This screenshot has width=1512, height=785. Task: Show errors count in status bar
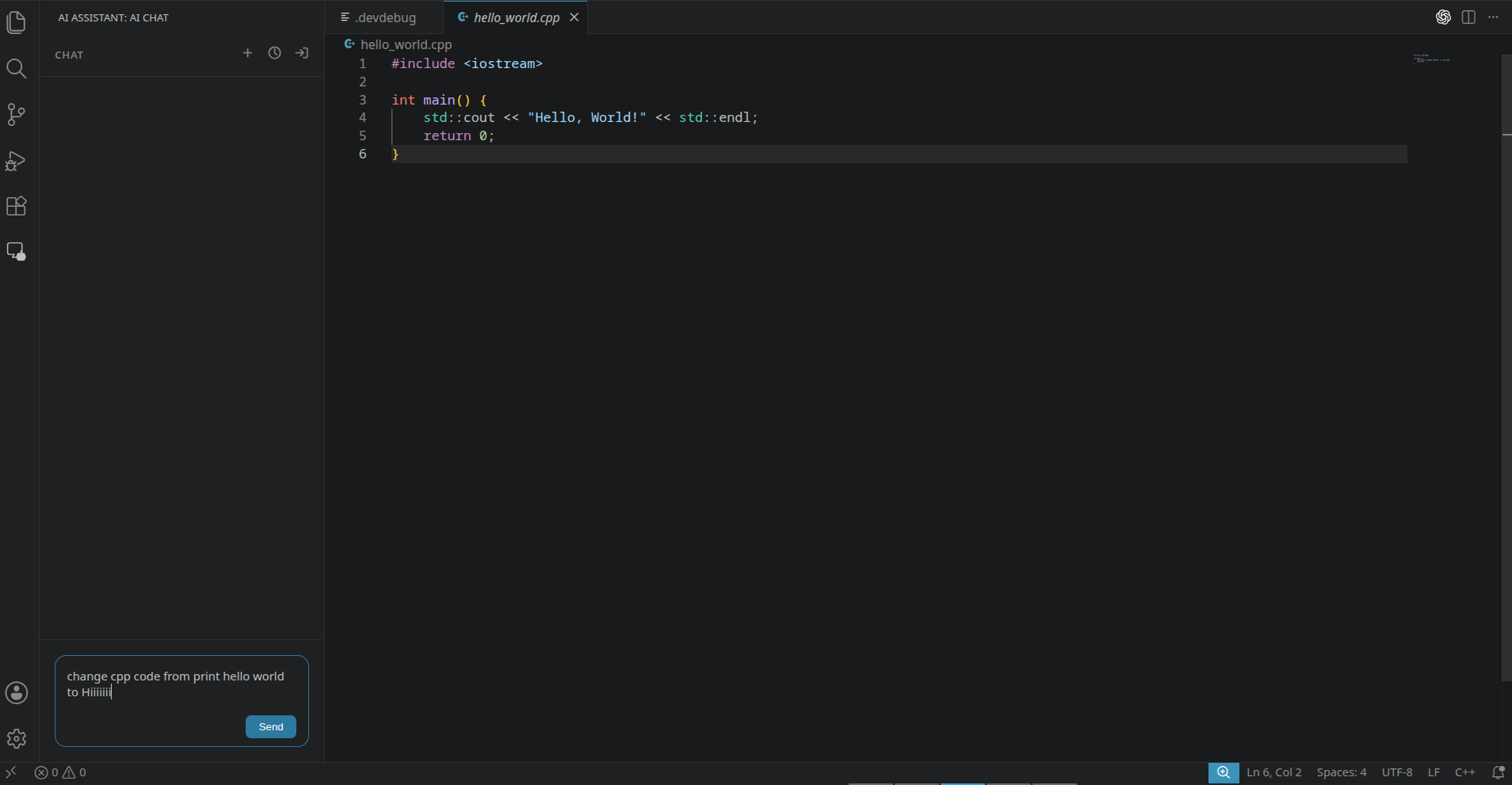point(47,772)
